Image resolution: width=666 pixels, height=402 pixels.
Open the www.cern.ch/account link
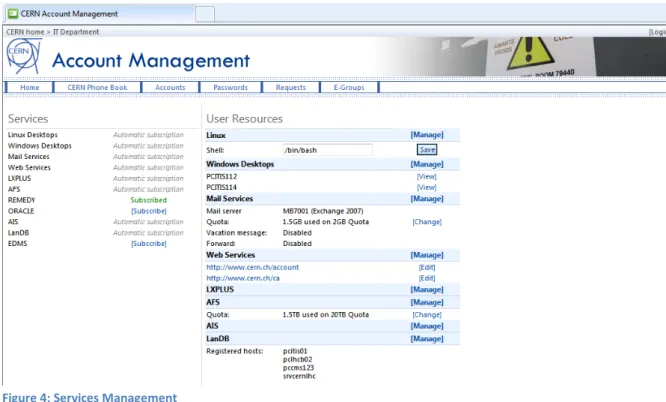pos(252,267)
